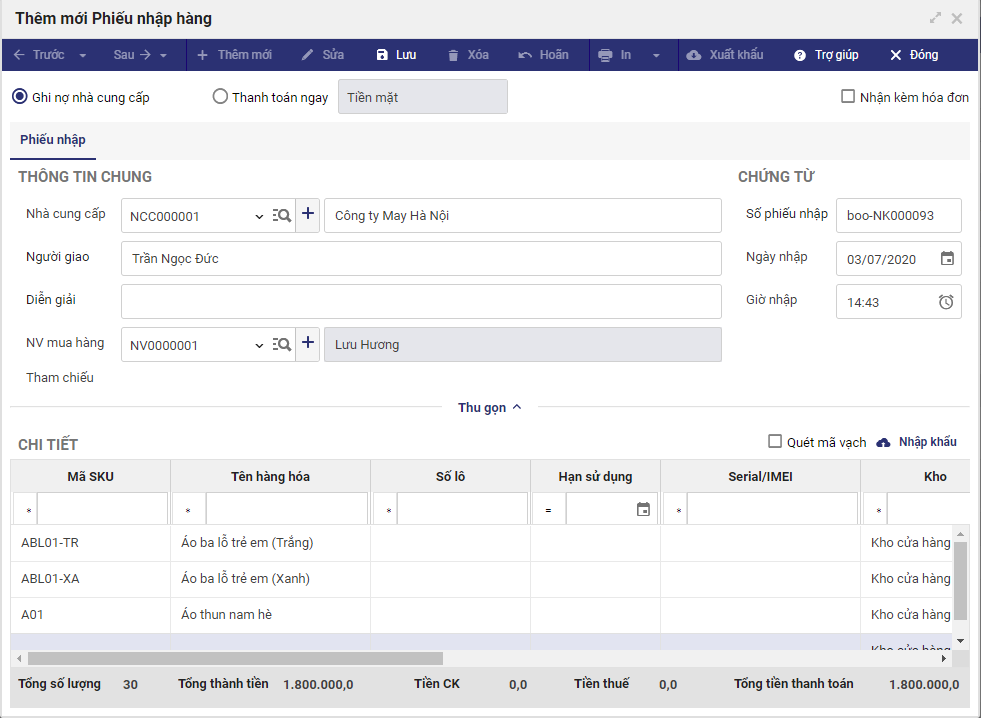Open the Trợ giúp help icon
This screenshot has width=981, height=718.
coord(800,55)
